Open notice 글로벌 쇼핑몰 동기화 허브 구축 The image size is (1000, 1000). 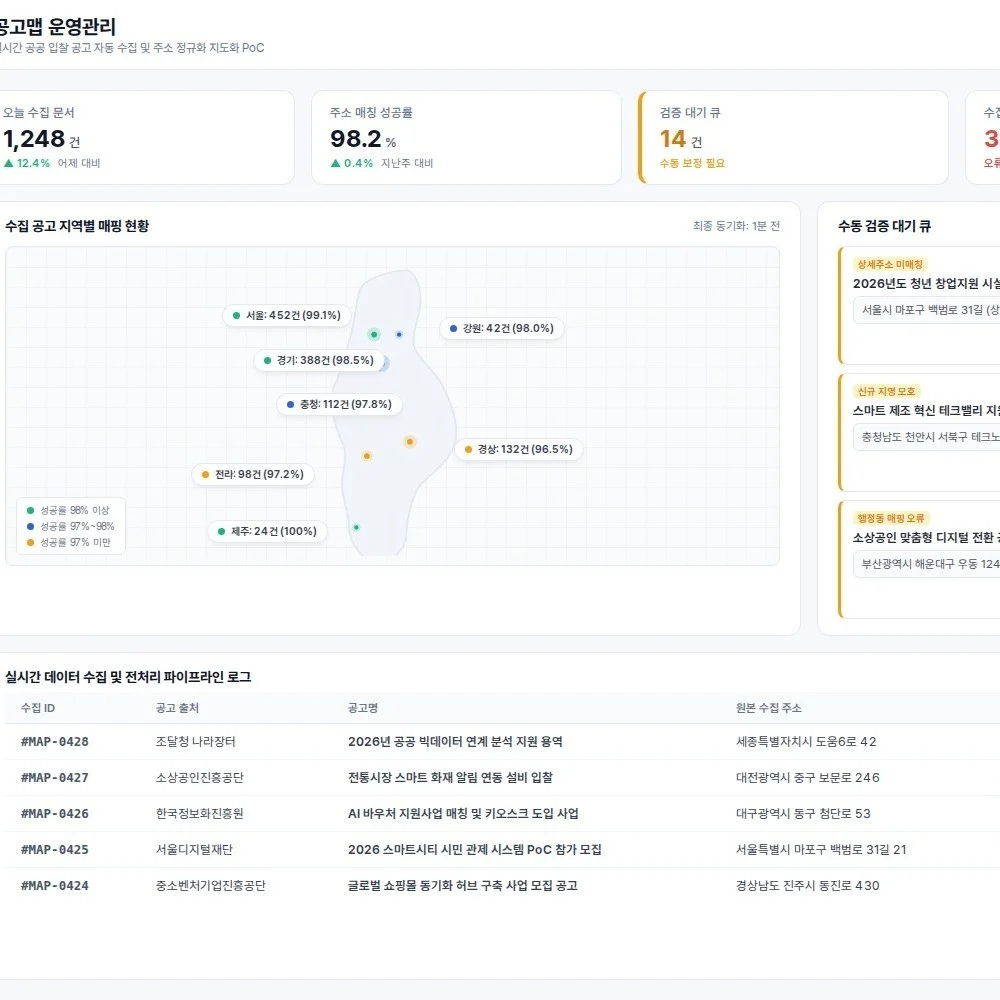pyautogui.click(x=462, y=886)
